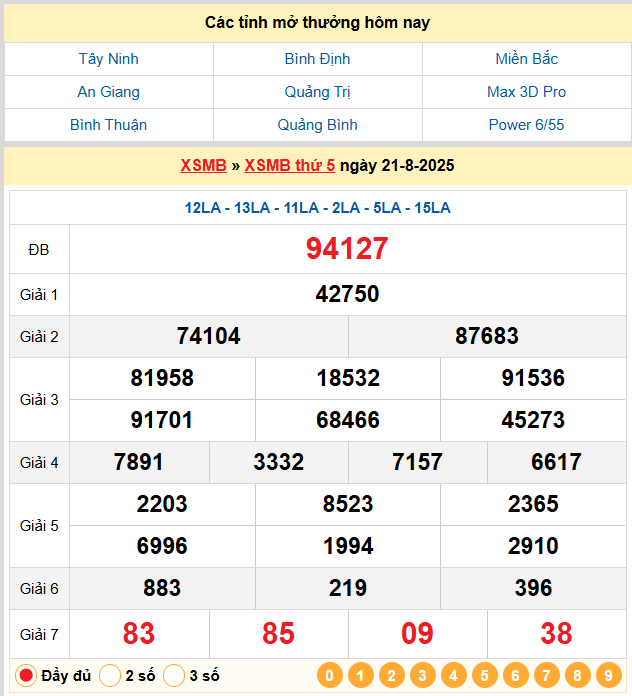Click the Giải 5 number 6996
This screenshot has width=632, height=696.
162,546
